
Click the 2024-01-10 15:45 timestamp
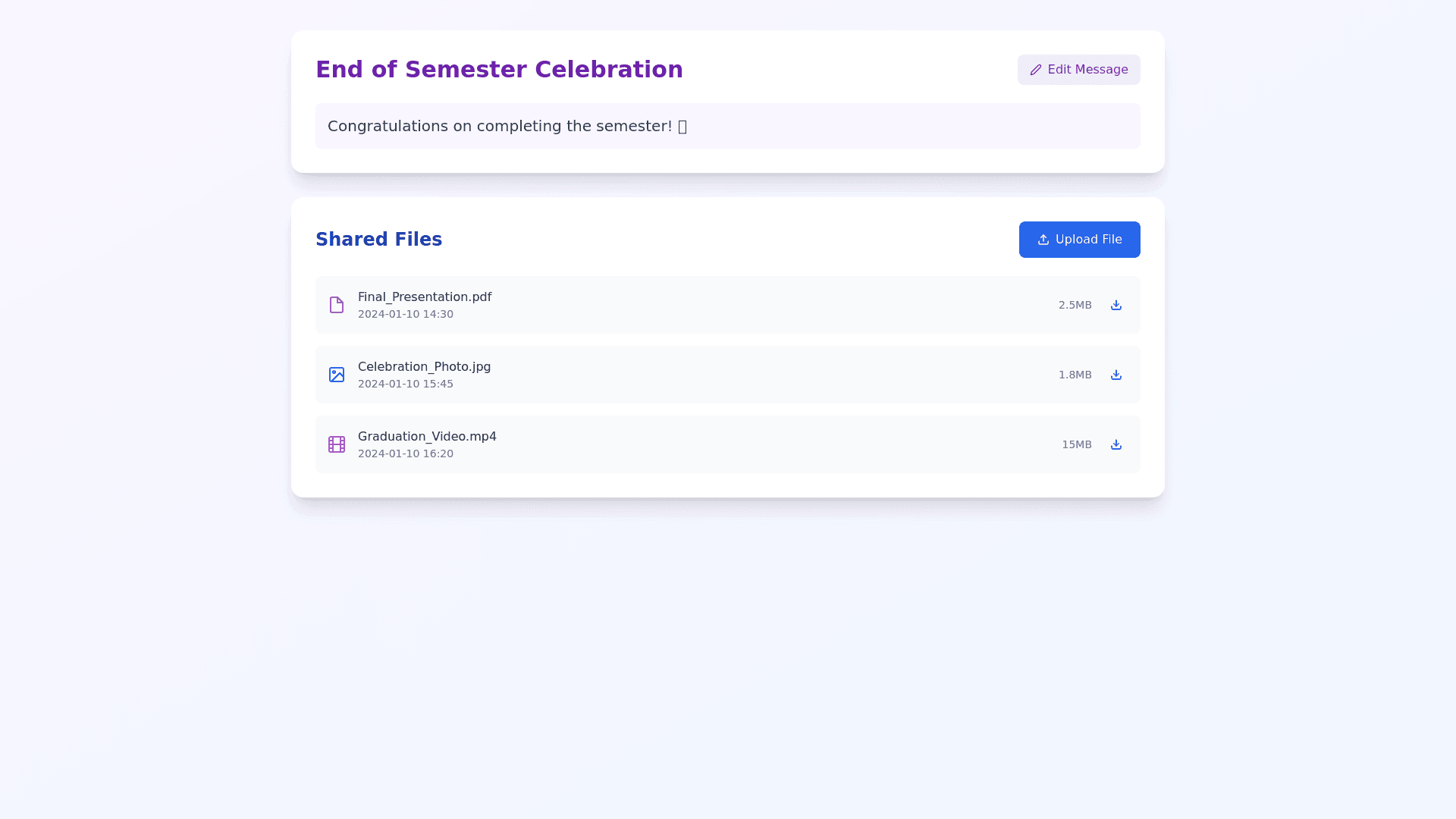coord(406,384)
